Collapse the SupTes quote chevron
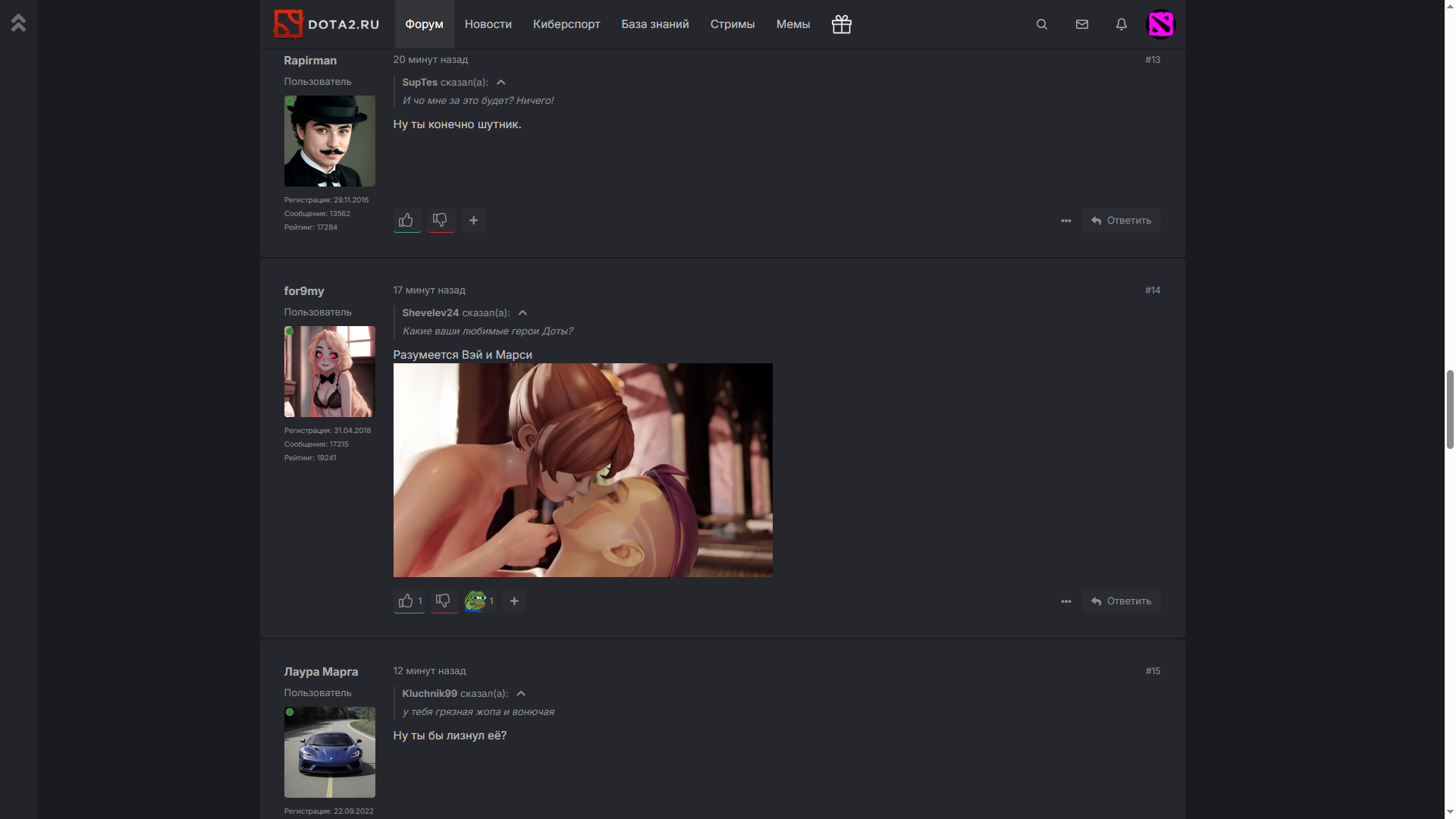The image size is (1456, 819). pos(500,82)
